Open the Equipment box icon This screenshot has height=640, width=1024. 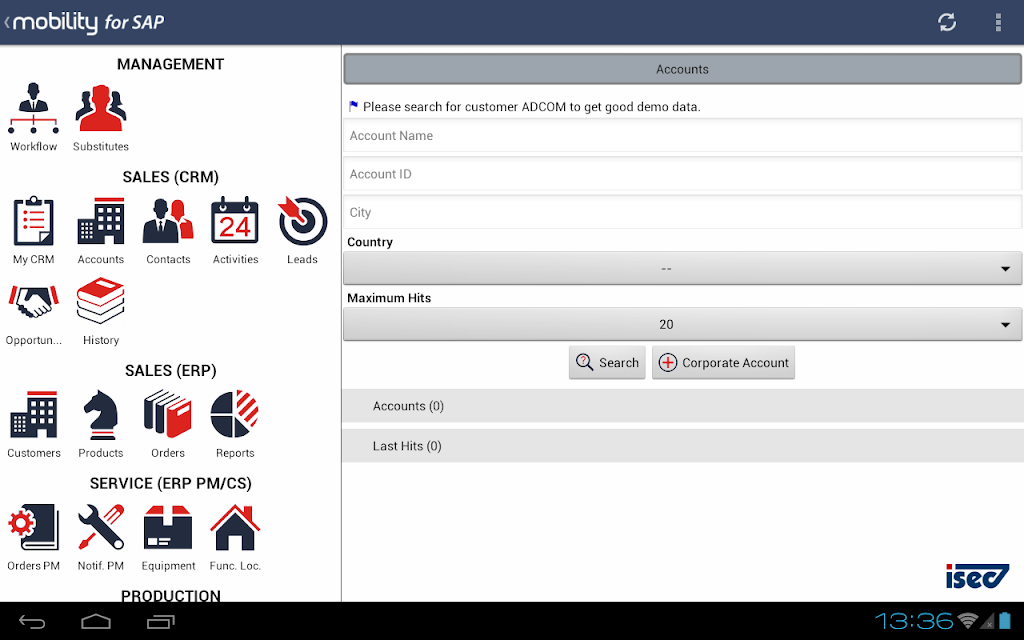point(168,528)
